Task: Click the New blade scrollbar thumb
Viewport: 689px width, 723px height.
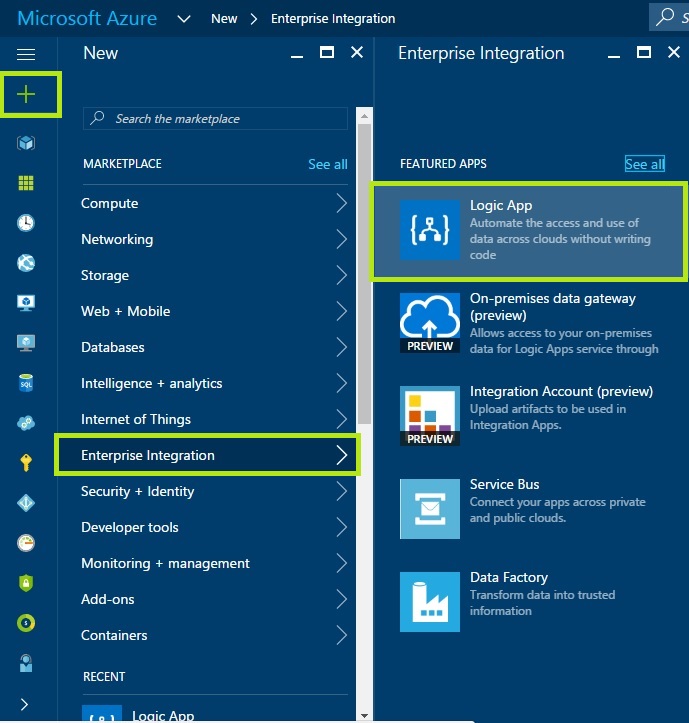Action: coord(364,273)
